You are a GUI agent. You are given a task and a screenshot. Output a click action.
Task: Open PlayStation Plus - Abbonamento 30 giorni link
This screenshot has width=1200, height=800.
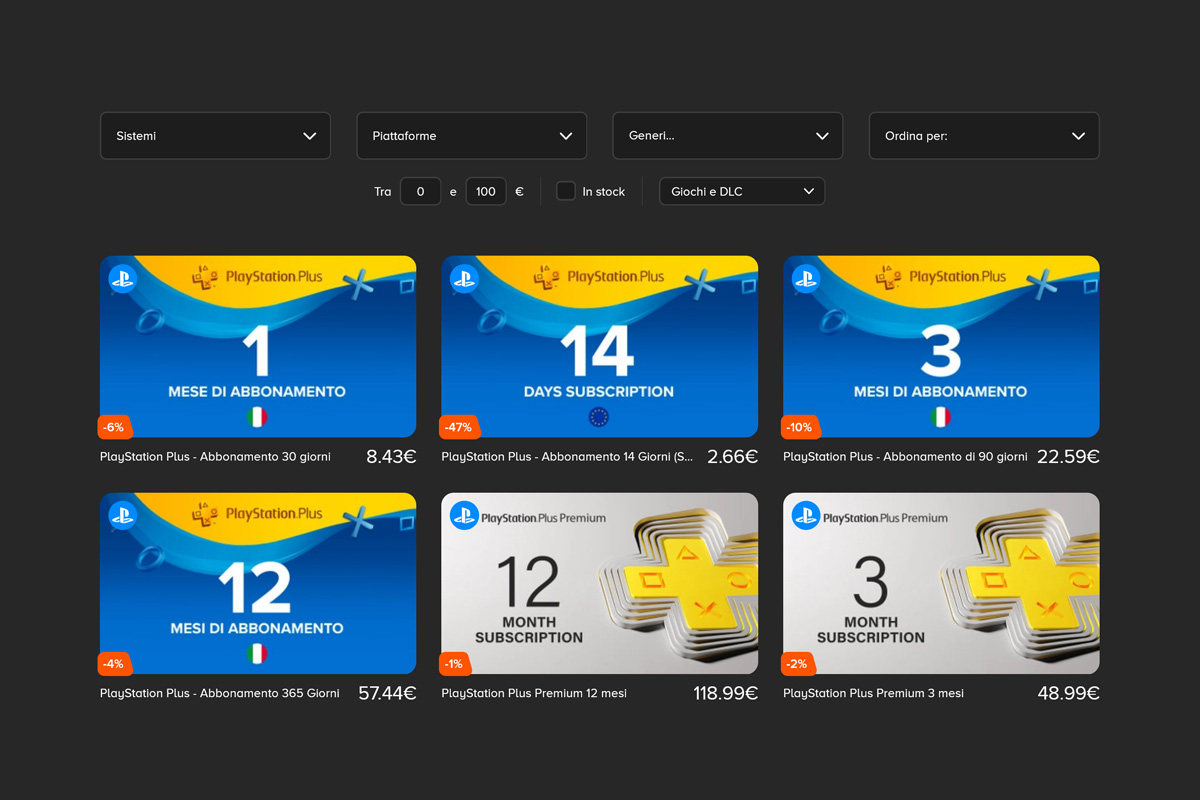click(215, 457)
